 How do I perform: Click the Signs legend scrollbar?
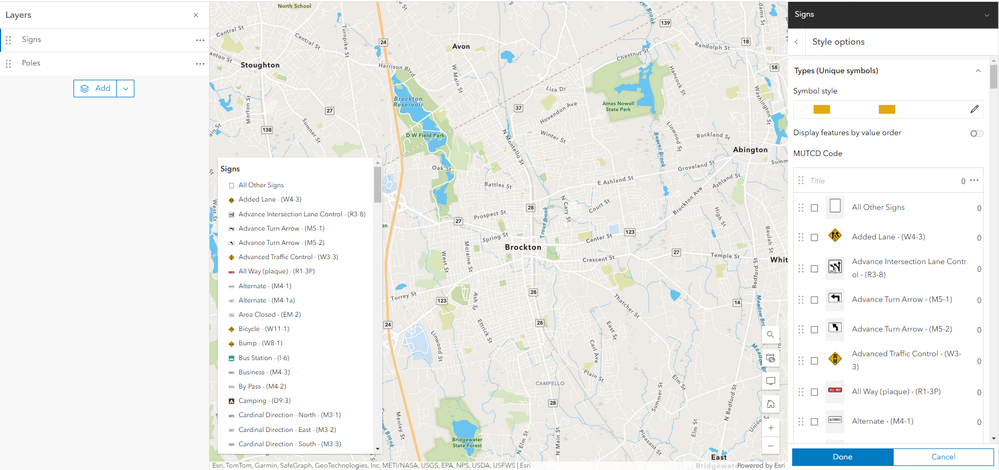tap(378, 185)
